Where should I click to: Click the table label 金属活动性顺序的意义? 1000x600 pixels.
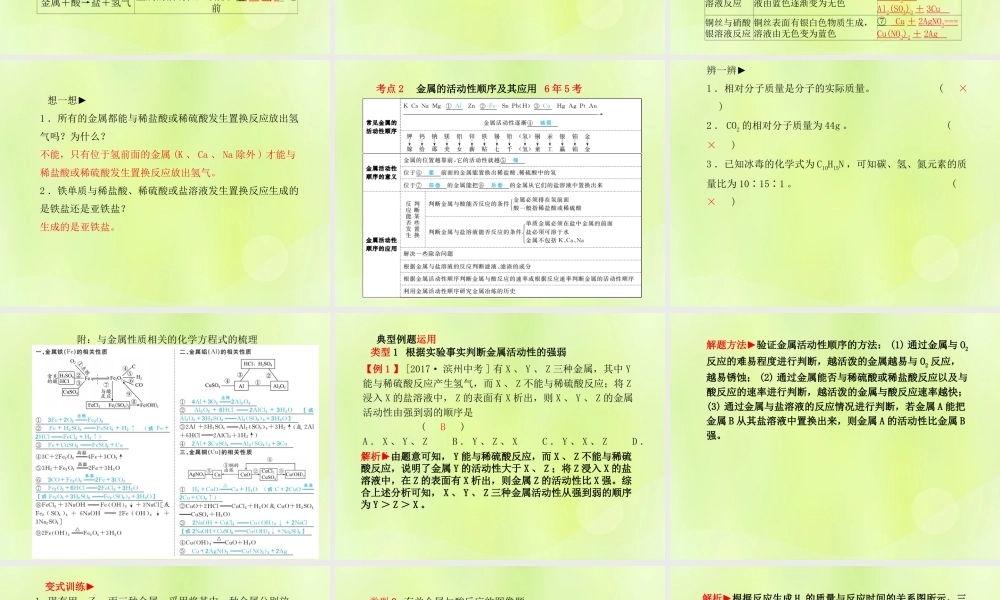381,173
